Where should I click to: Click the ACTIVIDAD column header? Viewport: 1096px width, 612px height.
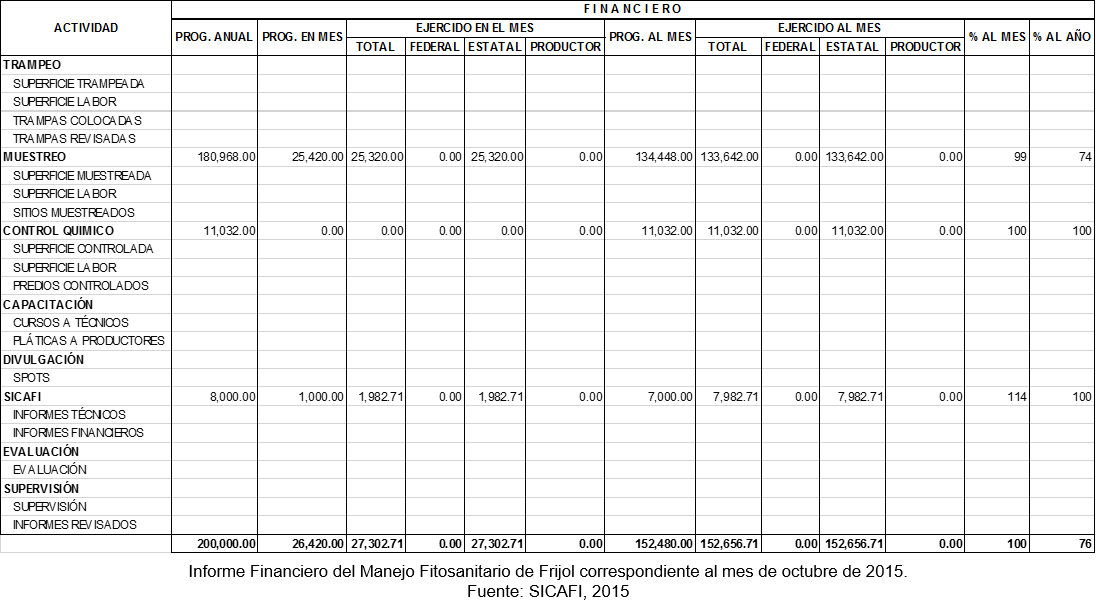click(x=86, y=28)
